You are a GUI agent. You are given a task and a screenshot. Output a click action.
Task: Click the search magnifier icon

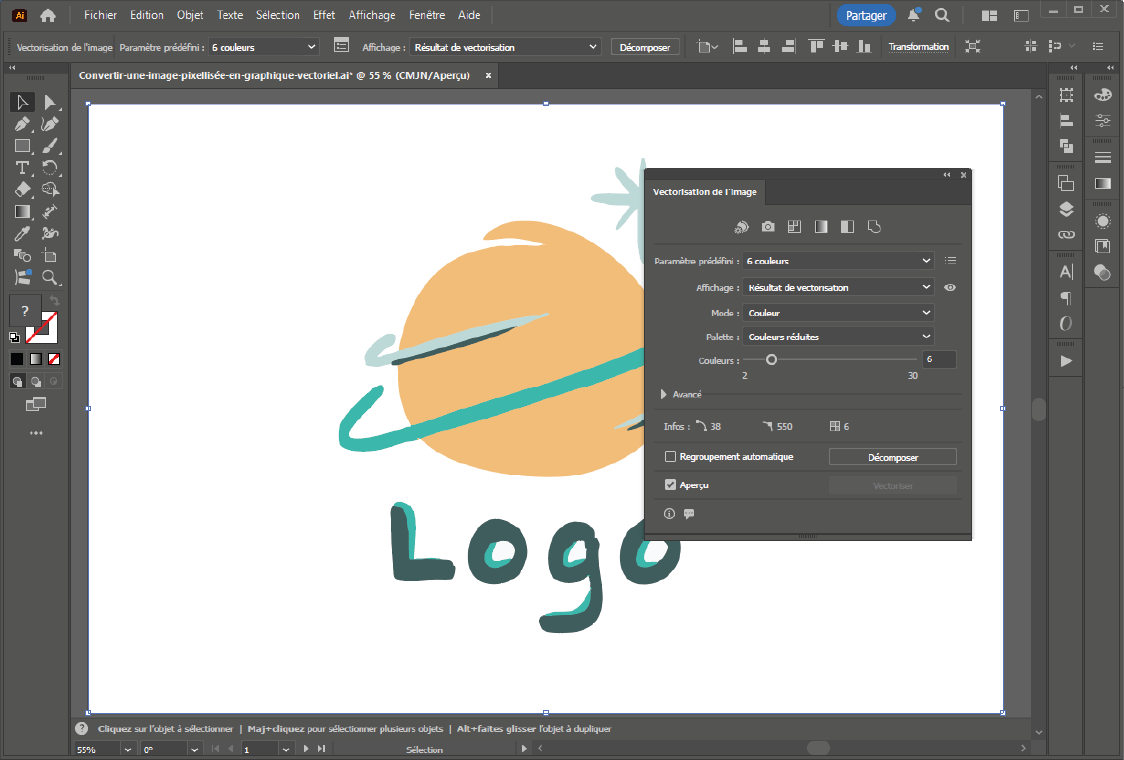(942, 15)
